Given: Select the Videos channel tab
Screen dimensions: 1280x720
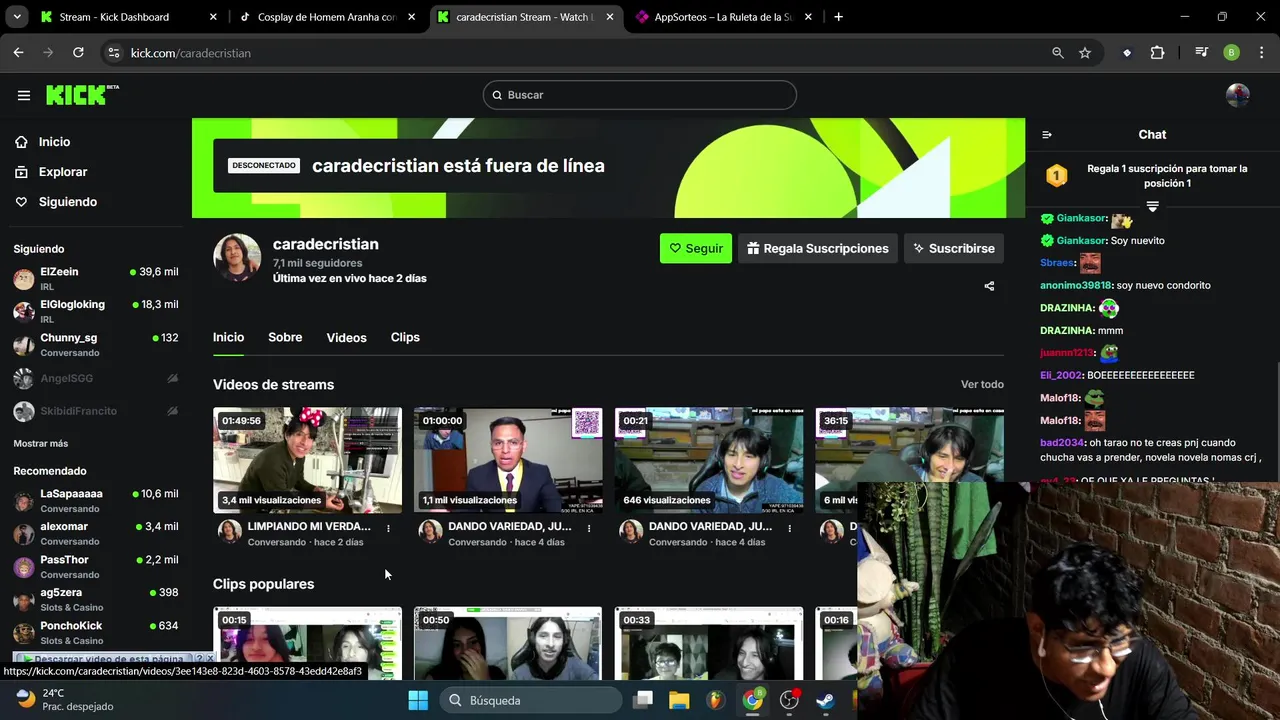Looking at the screenshot, I should click(346, 338).
